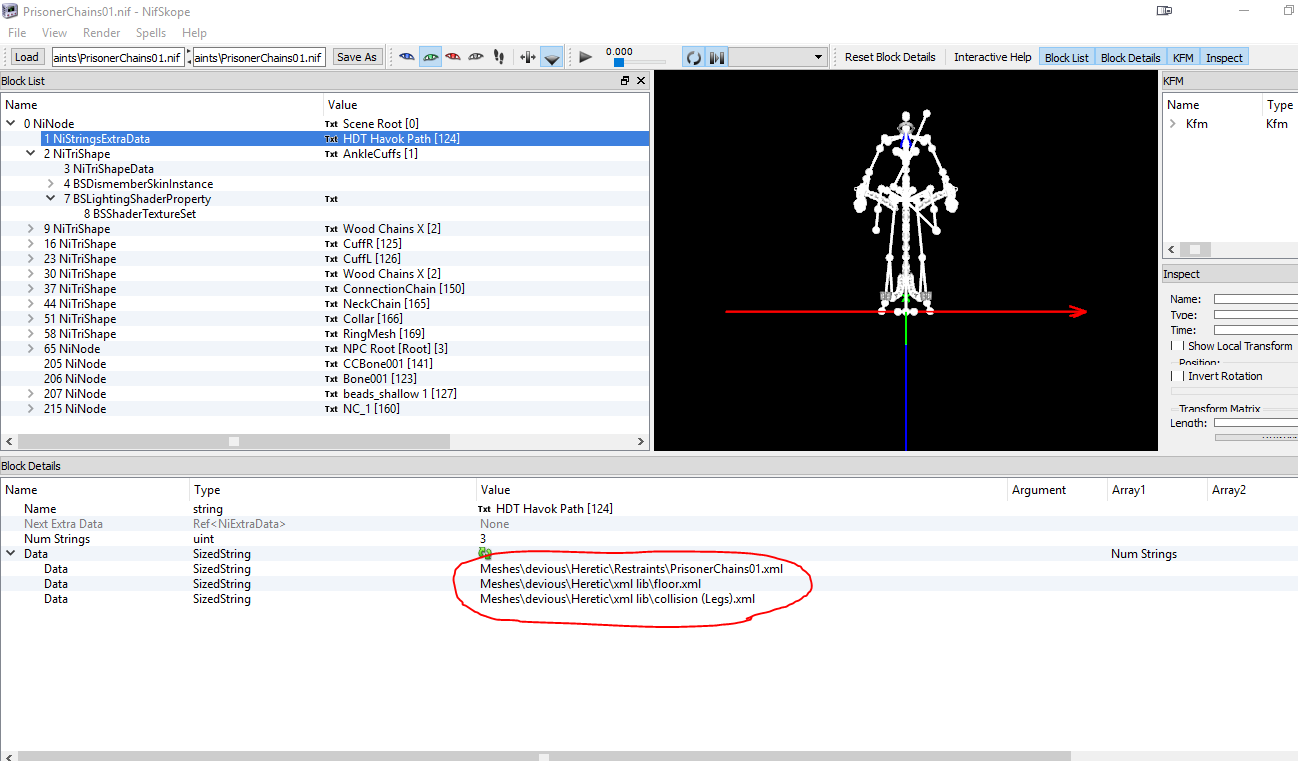Click the NifSkope app icon in title bar
This screenshot has width=1298, height=761.
pyautogui.click(x=11, y=10)
